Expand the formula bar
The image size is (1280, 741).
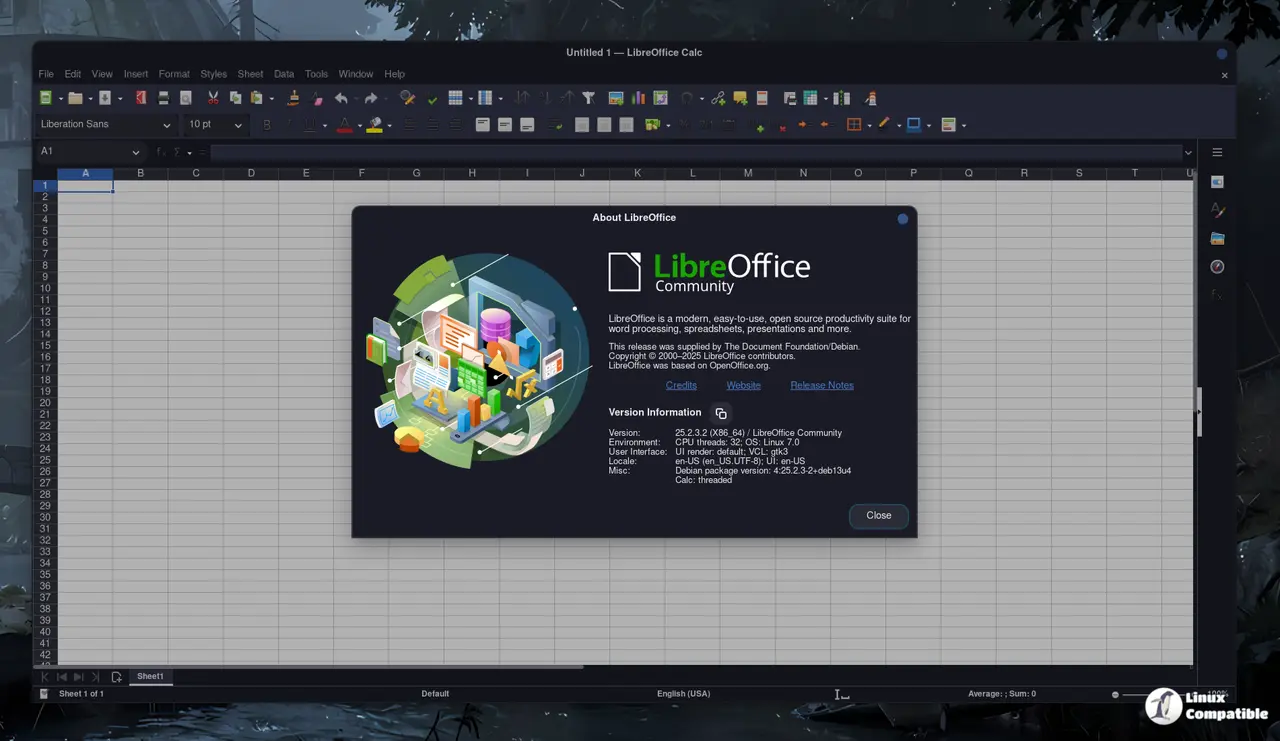(x=1188, y=153)
